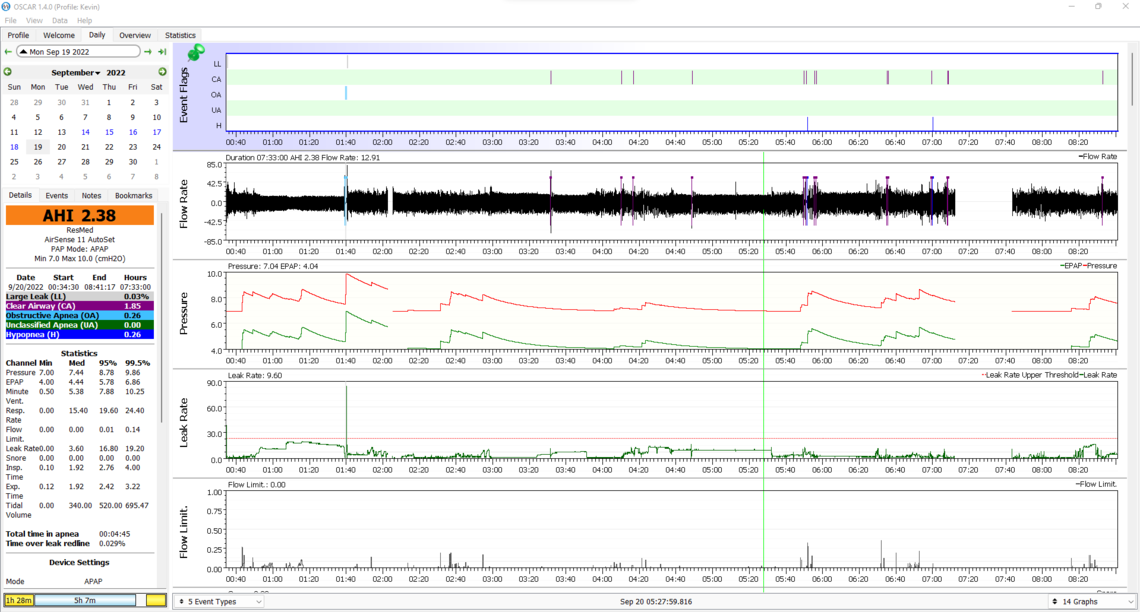Click the Large Leak (LL) row

(x=79, y=297)
